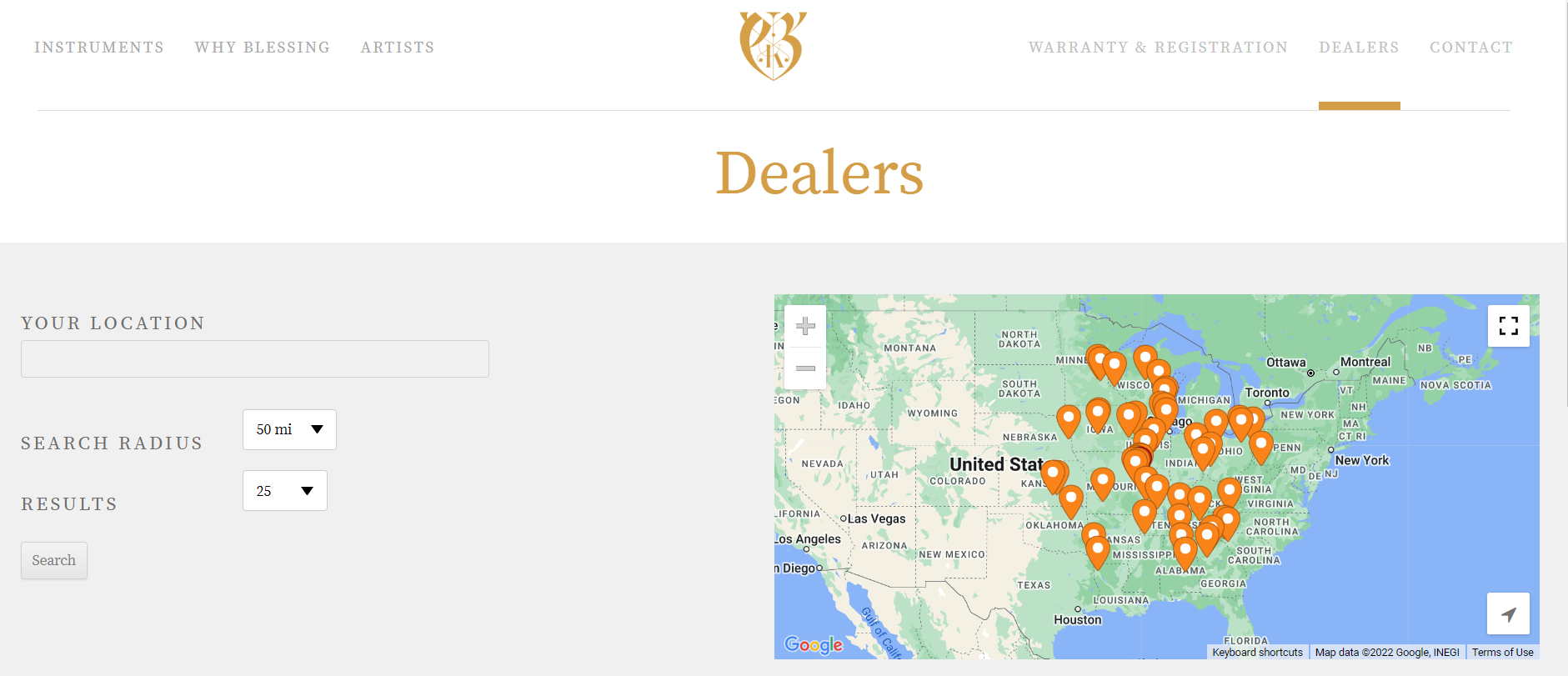Click the dealer marker in Pennsylvania
The height and width of the screenshot is (676, 1568).
point(1261,447)
